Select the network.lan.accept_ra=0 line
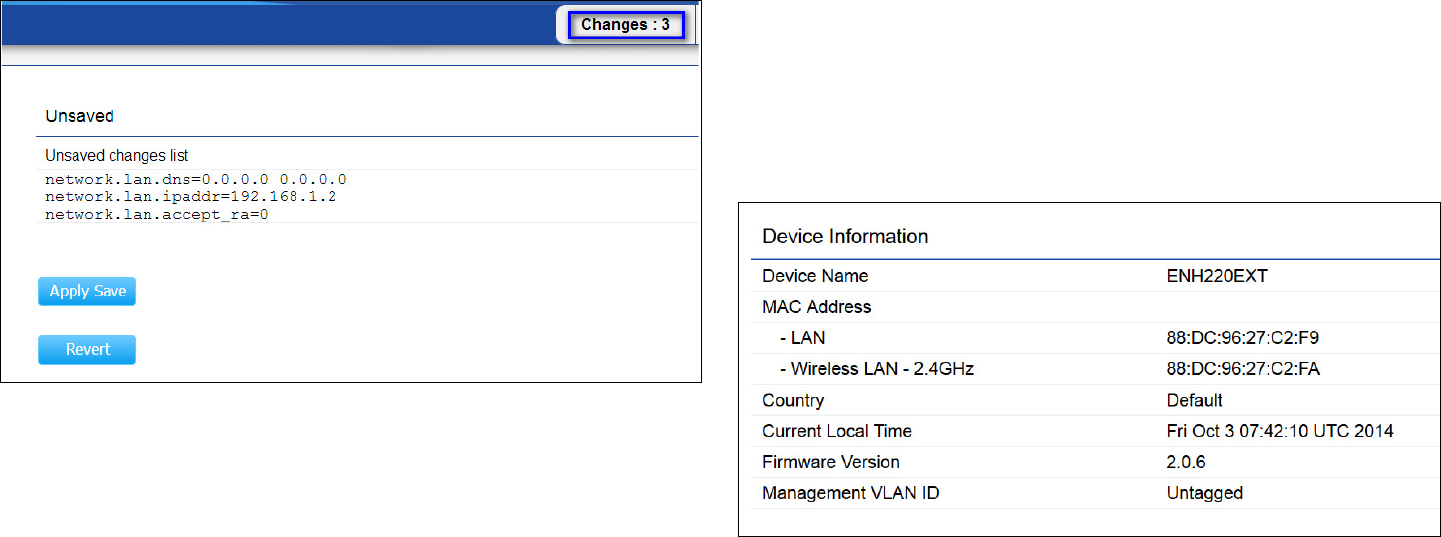1441x537 pixels. click(x=157, y=214)
